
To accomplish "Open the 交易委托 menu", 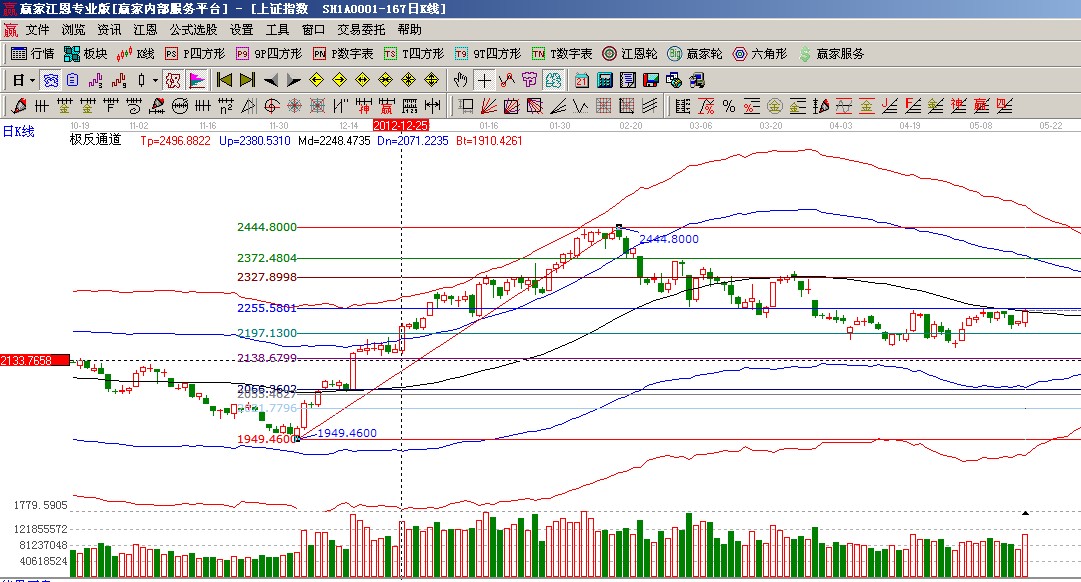I will pos(361,31).
